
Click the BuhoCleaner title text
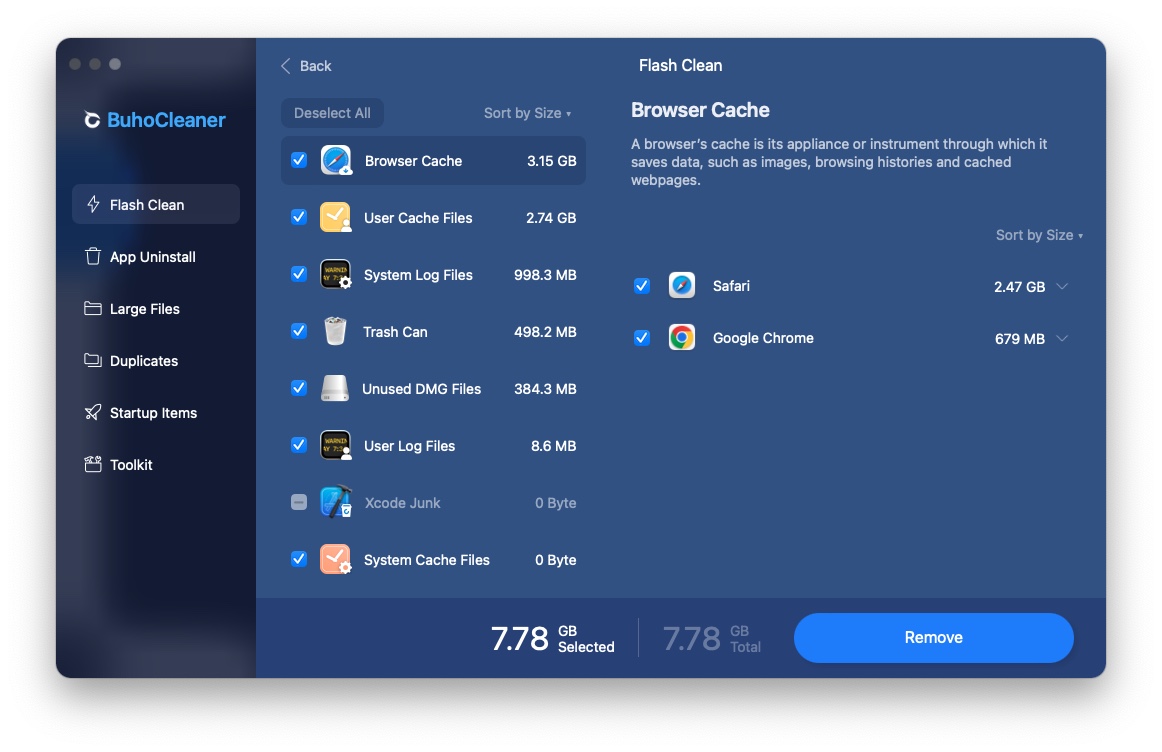(166, 120)
